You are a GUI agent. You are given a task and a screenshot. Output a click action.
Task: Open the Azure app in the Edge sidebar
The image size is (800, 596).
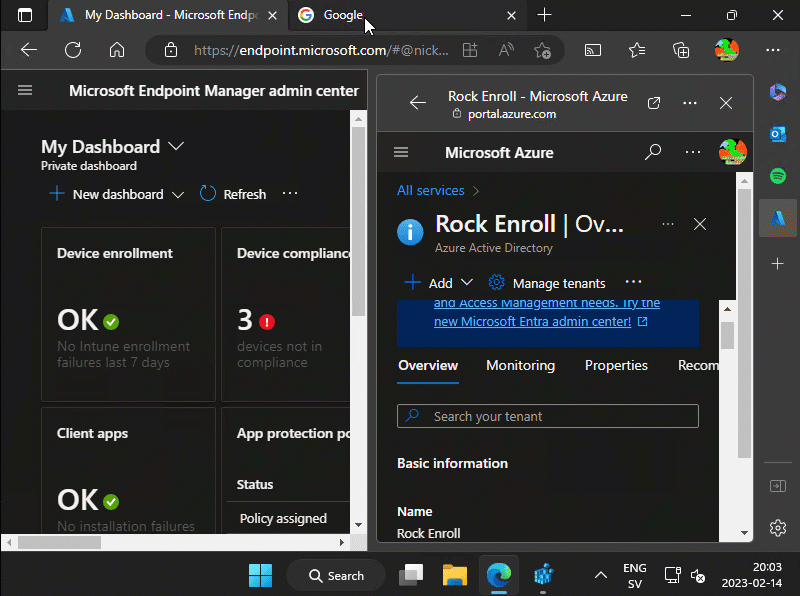[778, 218]
